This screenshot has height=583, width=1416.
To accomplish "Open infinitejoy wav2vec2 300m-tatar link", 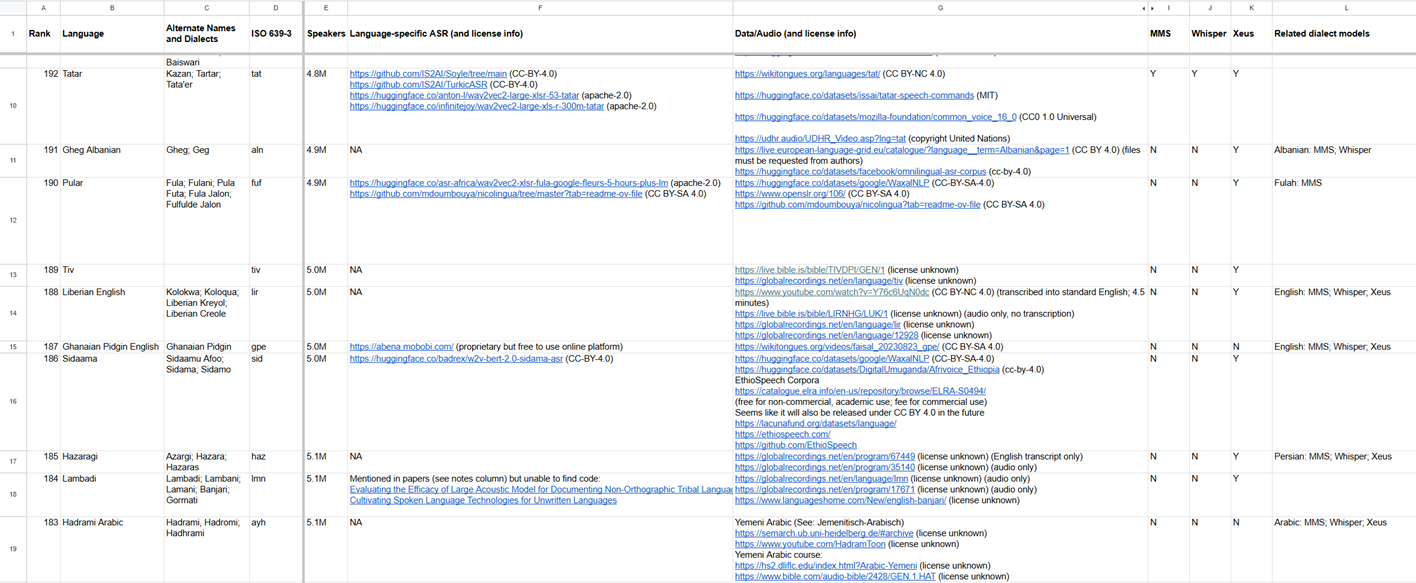I will coord(477,106).
